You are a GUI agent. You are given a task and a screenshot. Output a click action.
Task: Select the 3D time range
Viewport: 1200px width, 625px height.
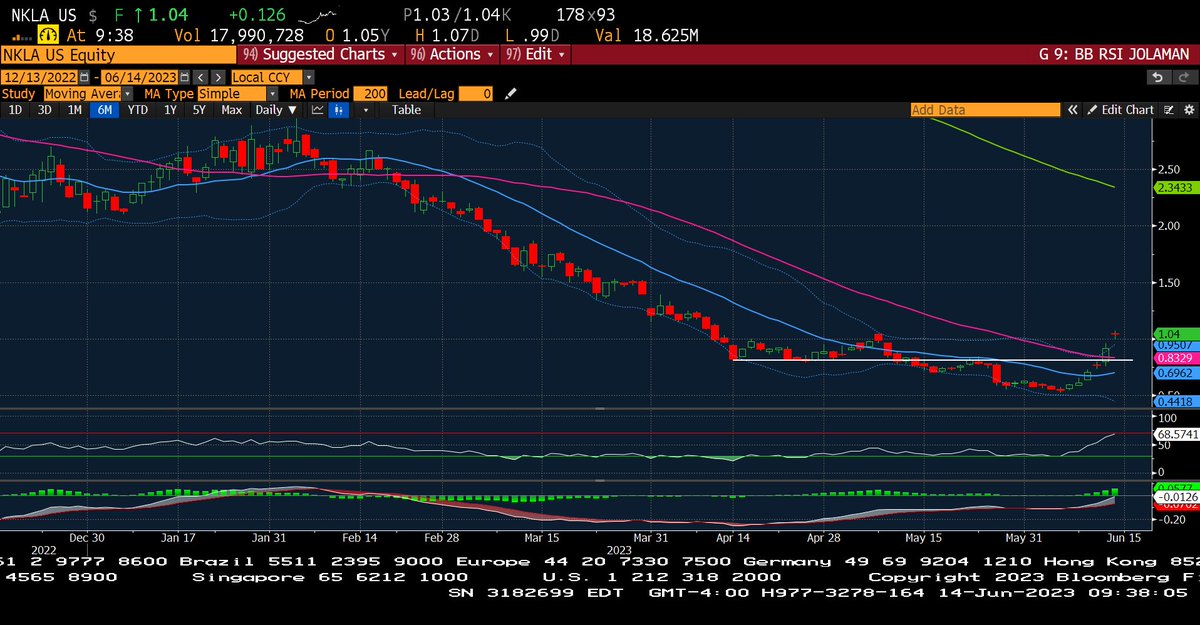[x=44, y=110]
